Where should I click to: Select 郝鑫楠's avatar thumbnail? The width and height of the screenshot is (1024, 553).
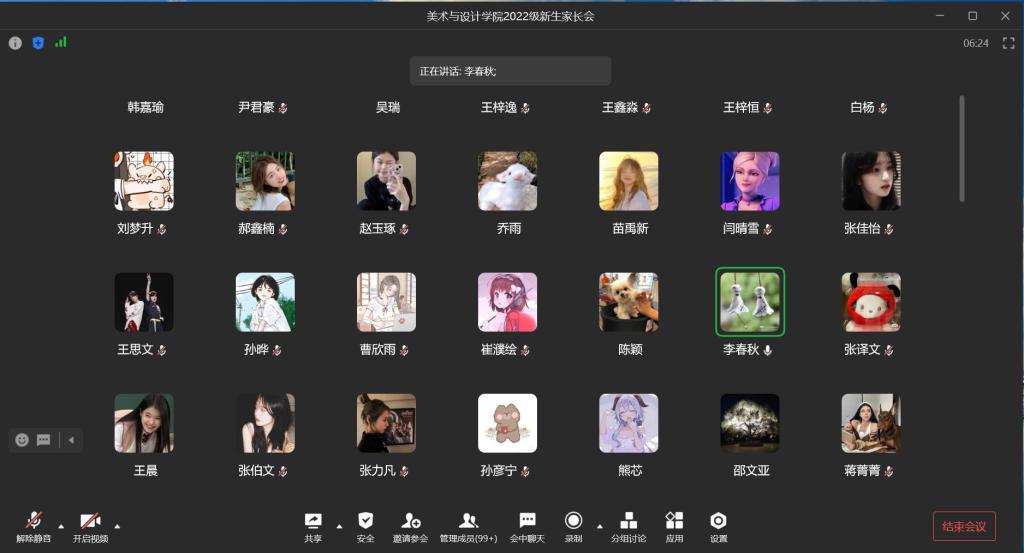tap(265, 181)
